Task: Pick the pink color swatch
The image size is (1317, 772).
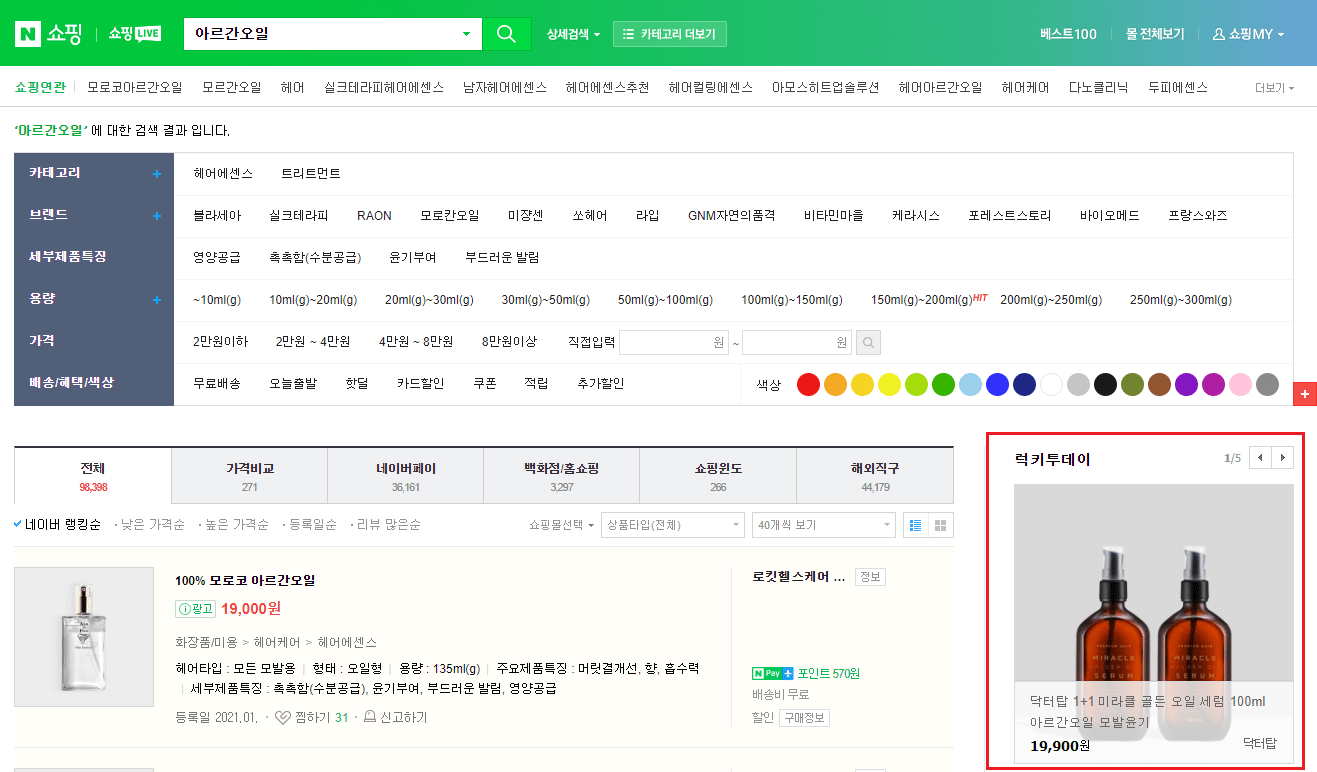Action: pos(1240,384)
